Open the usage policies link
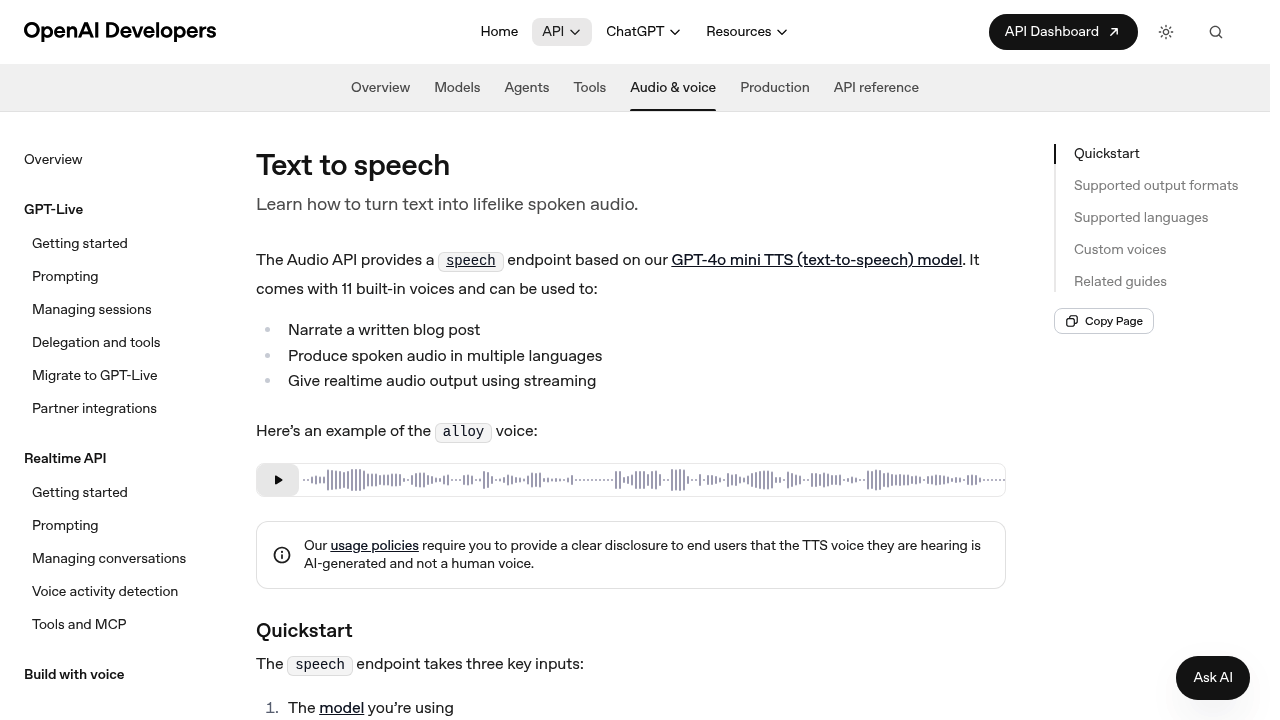Screen dimensions: 1280x720 [374, 546]
